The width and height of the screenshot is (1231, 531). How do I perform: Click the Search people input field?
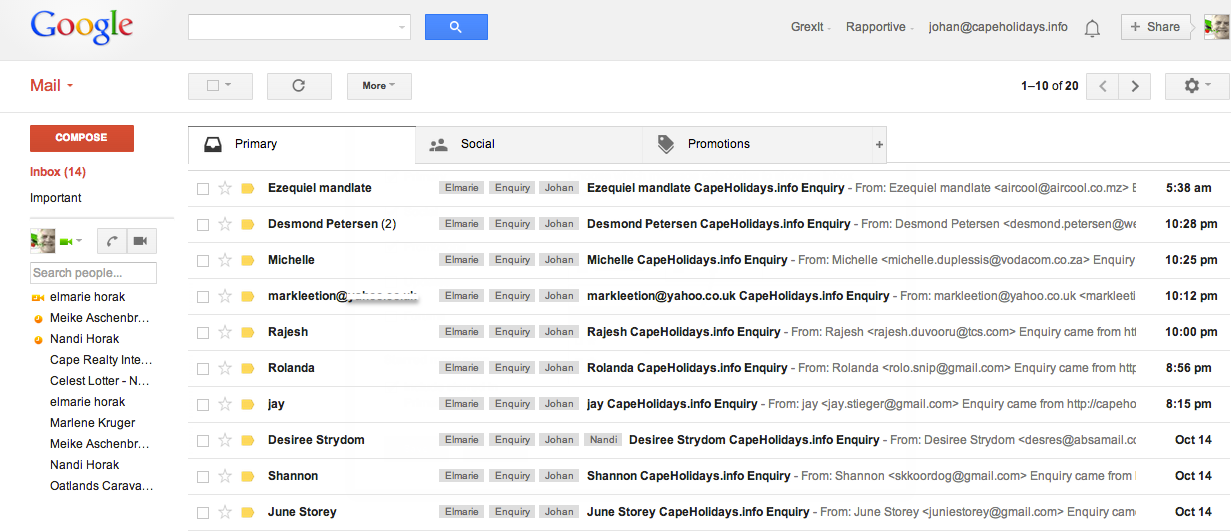[94, 273]
